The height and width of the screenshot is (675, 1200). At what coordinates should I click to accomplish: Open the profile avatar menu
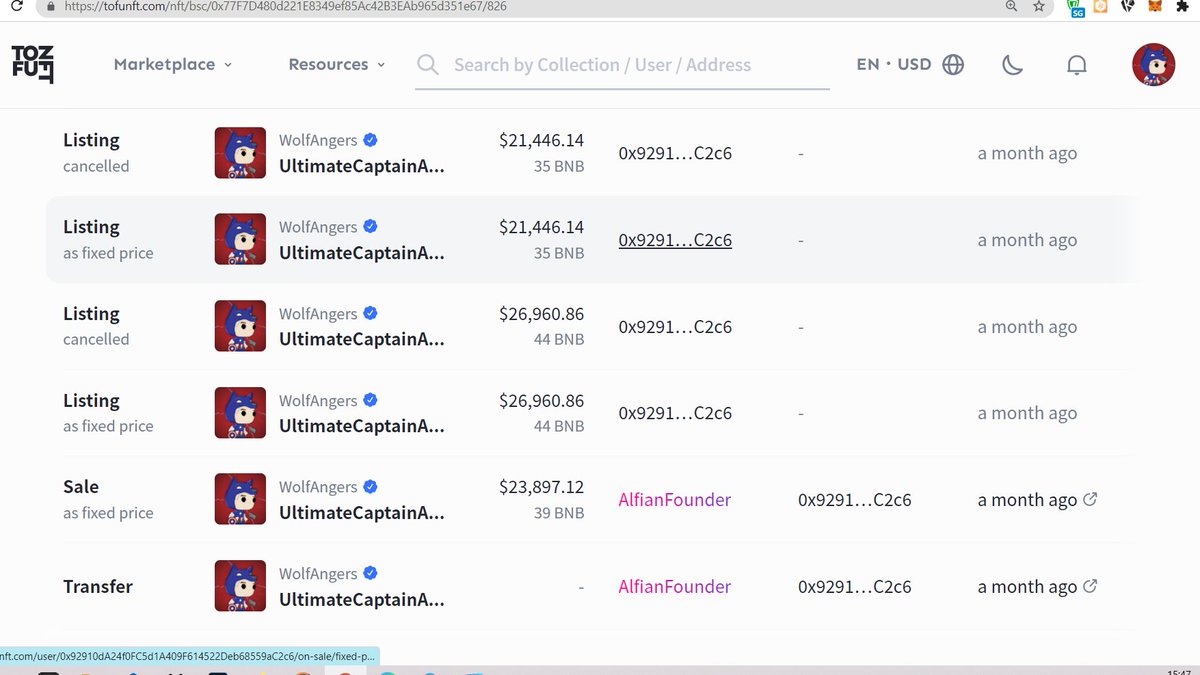(x=1154, y=64)
